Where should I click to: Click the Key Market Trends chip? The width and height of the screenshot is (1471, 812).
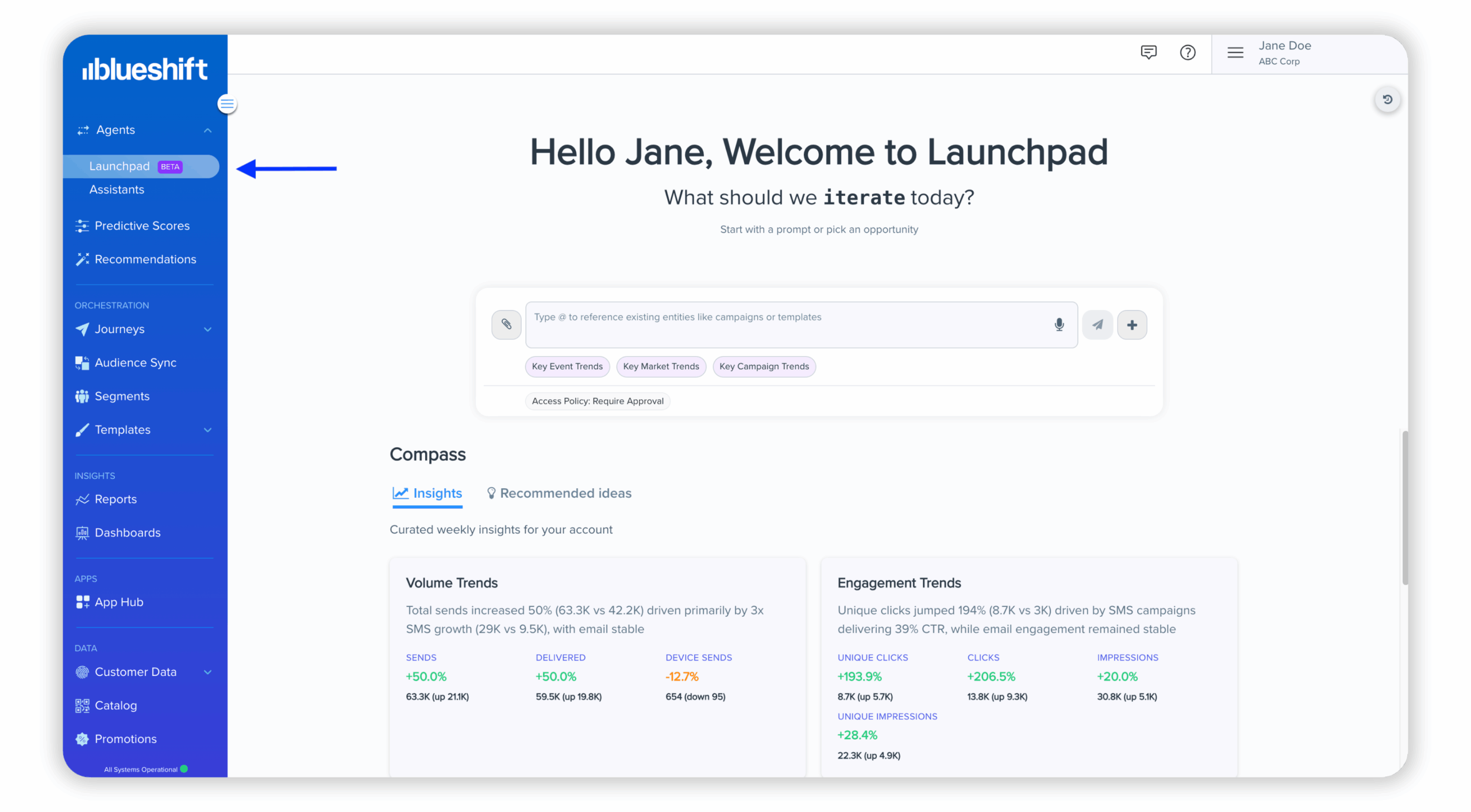(661, 366)
